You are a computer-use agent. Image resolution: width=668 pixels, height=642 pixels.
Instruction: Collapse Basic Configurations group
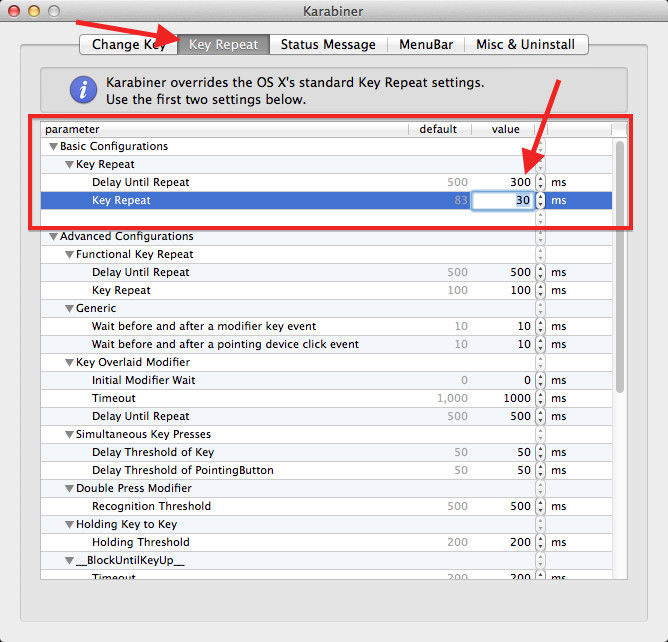tap(53, 147)
